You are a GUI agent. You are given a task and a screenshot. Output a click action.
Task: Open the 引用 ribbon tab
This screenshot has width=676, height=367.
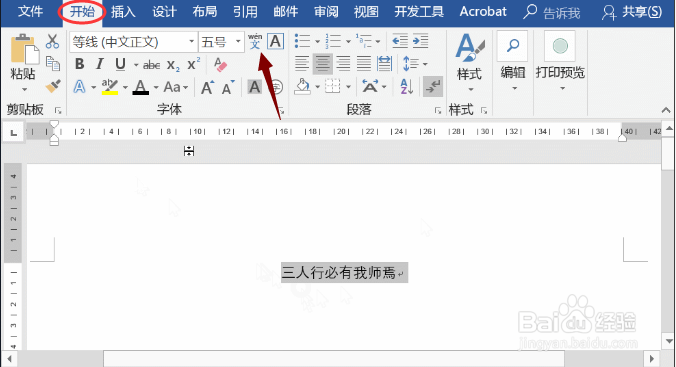coord(245,12)
